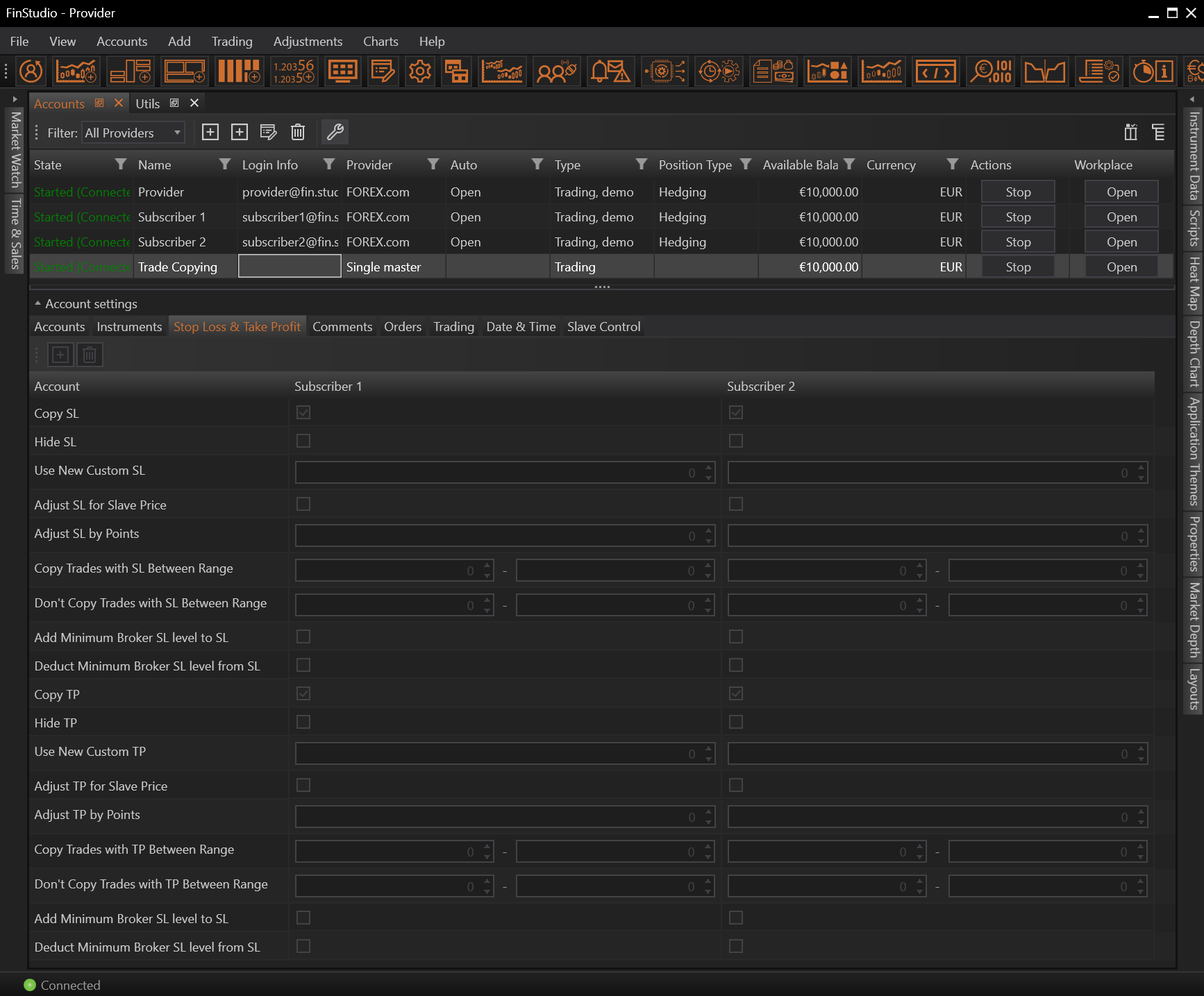Click the 1.20356 price quote toolbar icon
The image size is (1204, 996).
point(293,71)
